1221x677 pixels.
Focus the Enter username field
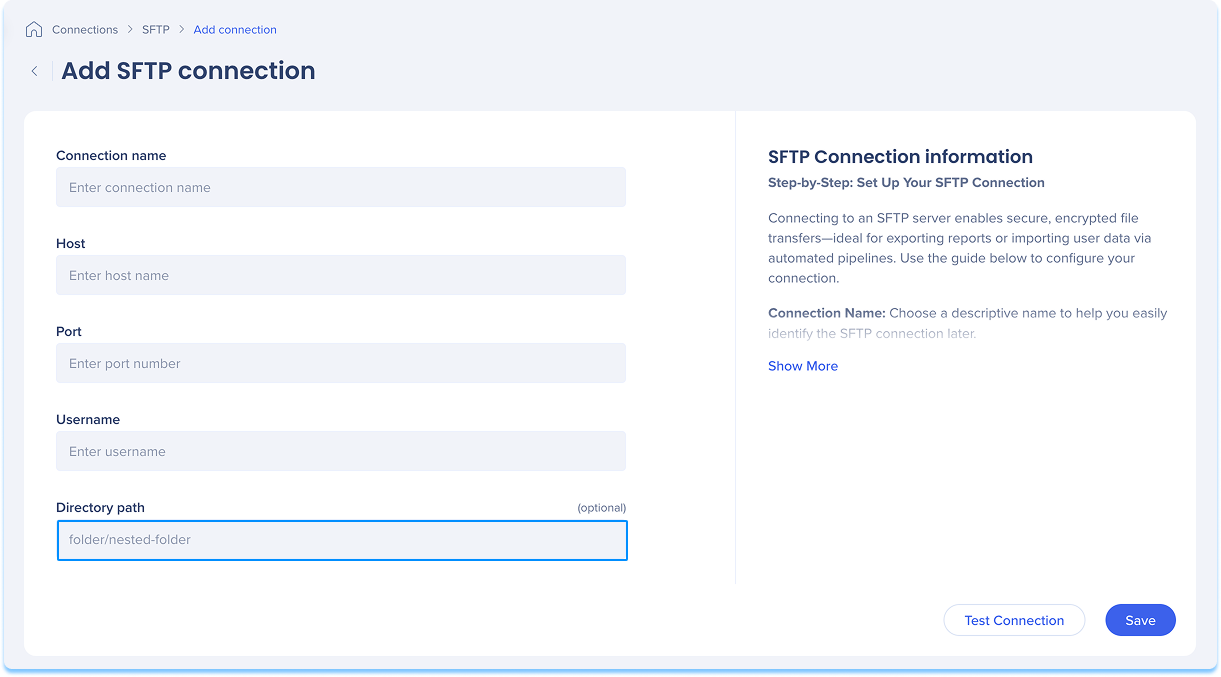pyautogui.click(x=341, y=451)
